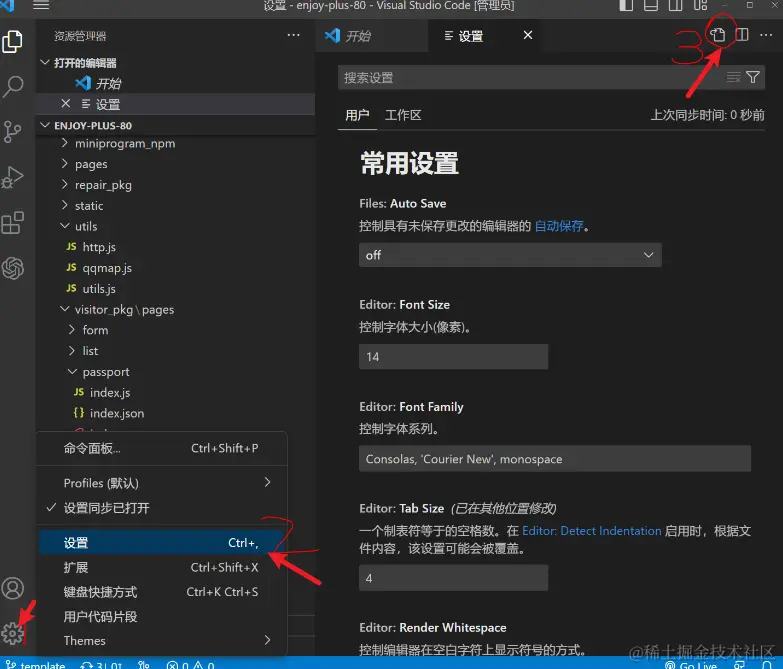
Task: Open the ChatGPT extension icon
Action: tap(12, 268)
